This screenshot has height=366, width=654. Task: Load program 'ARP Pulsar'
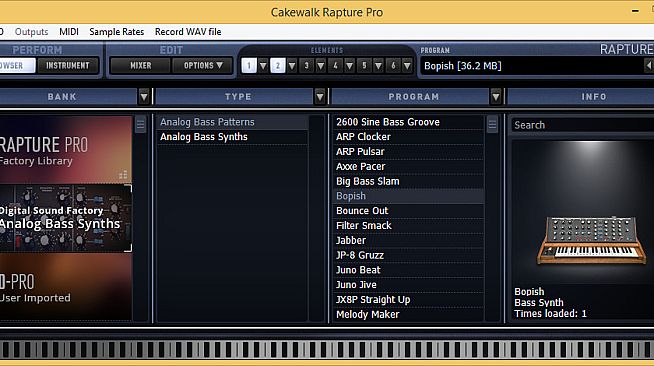coord(409,151)
